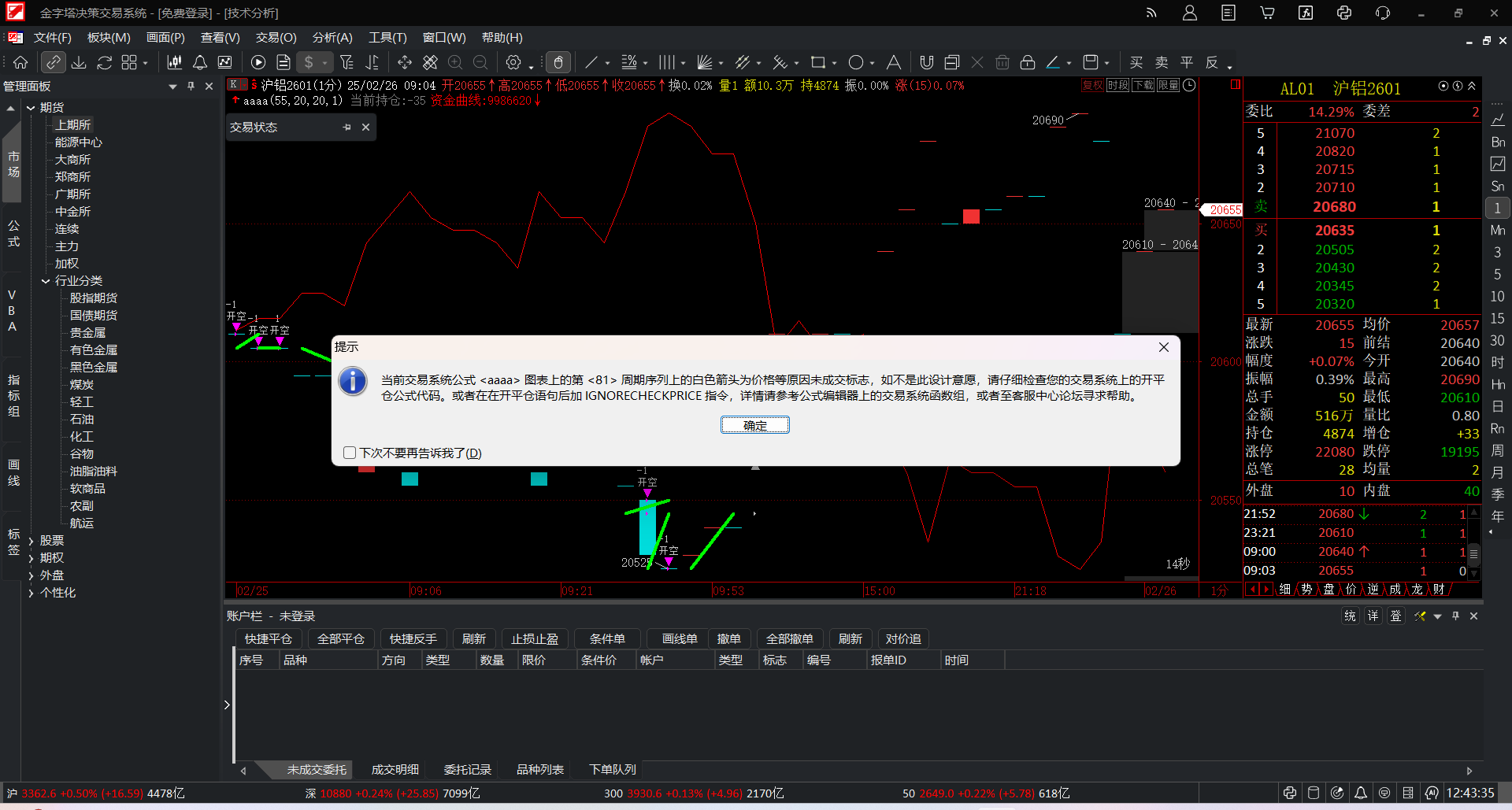
Task: Expand the 外盘 tree node
Action: pos(31,575)
